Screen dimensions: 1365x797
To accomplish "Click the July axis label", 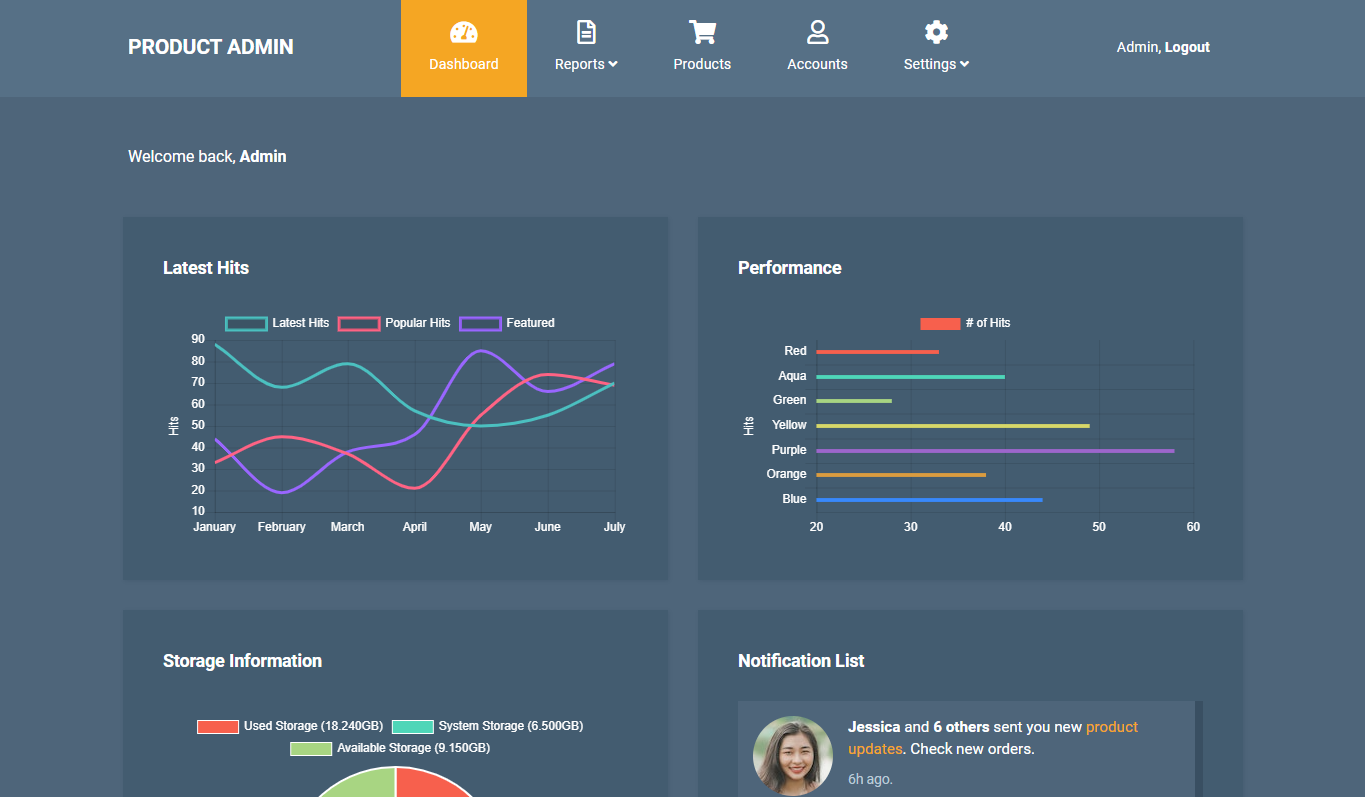I will (x=614, y=527).
